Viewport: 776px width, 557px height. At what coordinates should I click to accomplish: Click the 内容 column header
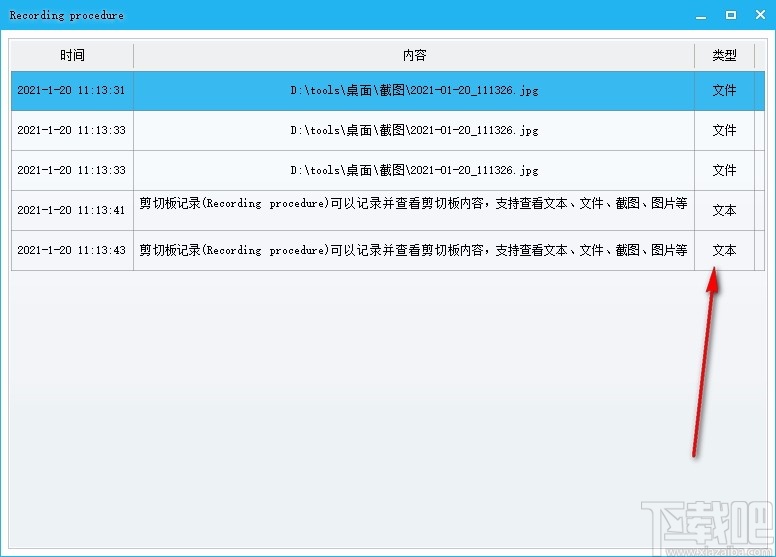click(414, 55)
